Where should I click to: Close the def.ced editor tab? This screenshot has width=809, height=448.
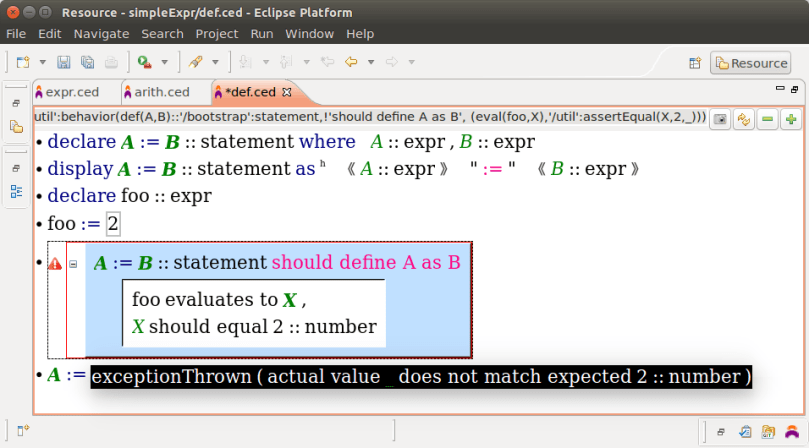pyautogui.click(x=287, y=92)
